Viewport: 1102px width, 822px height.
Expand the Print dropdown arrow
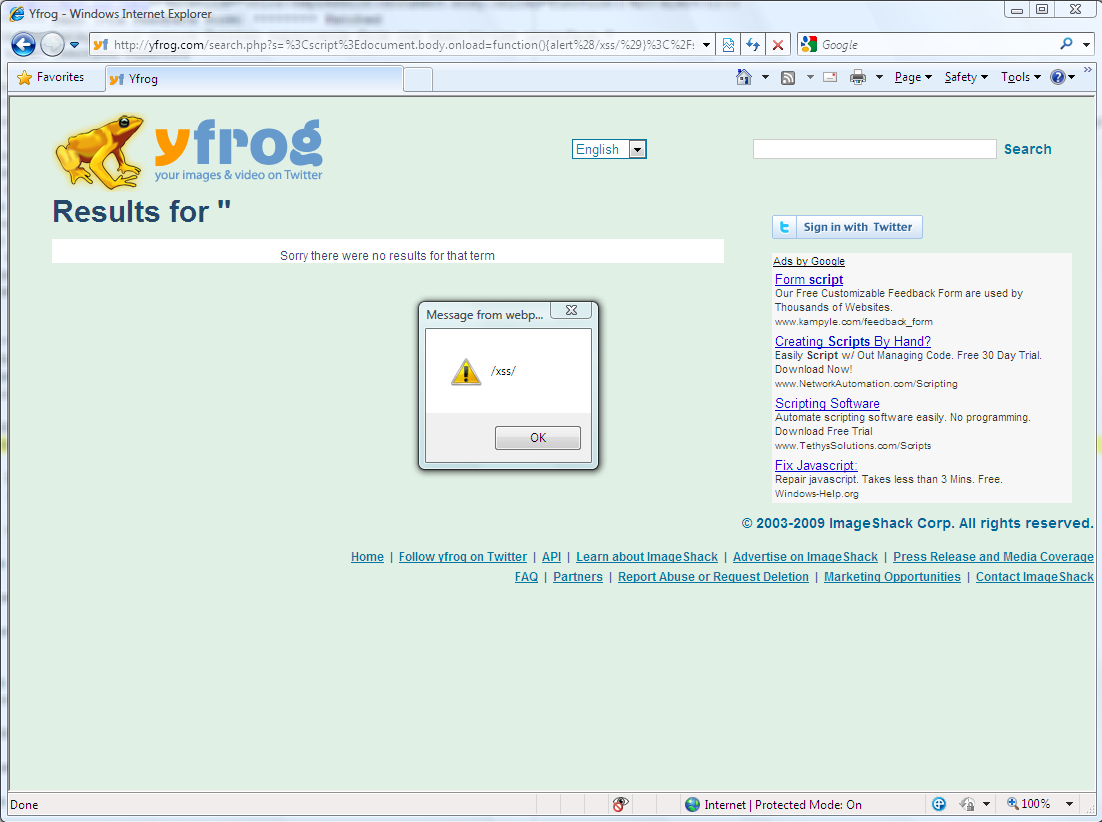coord(879,77)
